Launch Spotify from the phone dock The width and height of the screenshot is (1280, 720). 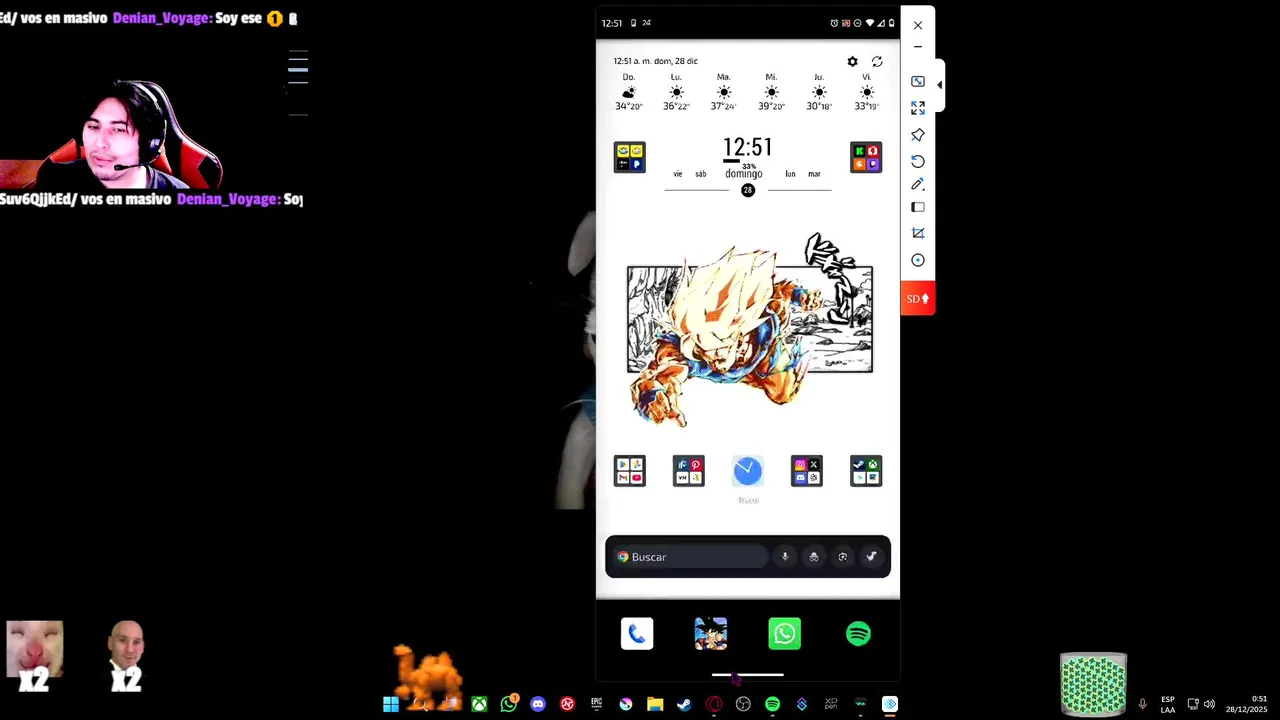858,634
